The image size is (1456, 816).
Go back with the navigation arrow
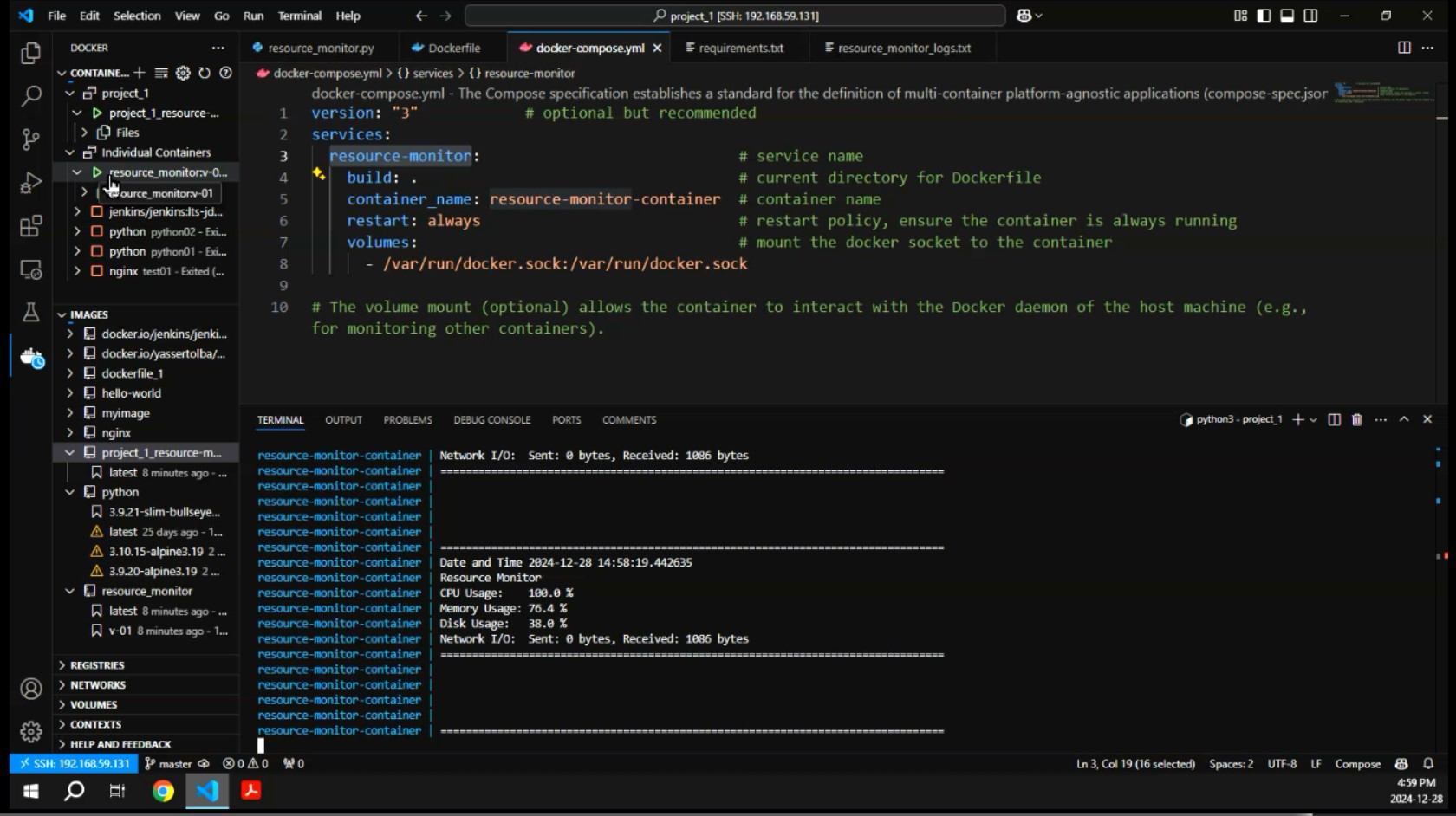click(421, 16)
